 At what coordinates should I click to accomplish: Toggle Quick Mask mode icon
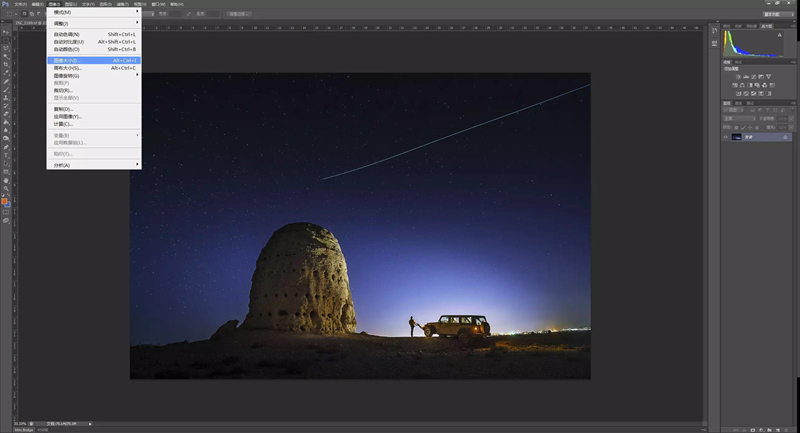point(6,214)
